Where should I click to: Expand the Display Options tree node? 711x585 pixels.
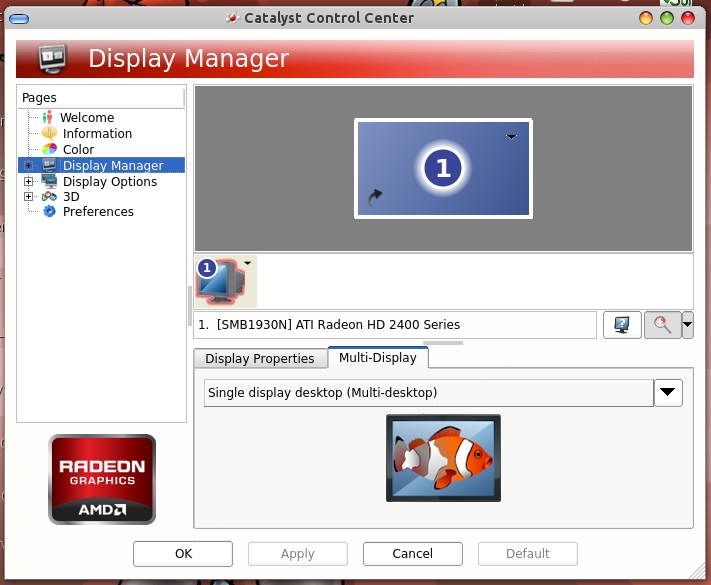28,181
